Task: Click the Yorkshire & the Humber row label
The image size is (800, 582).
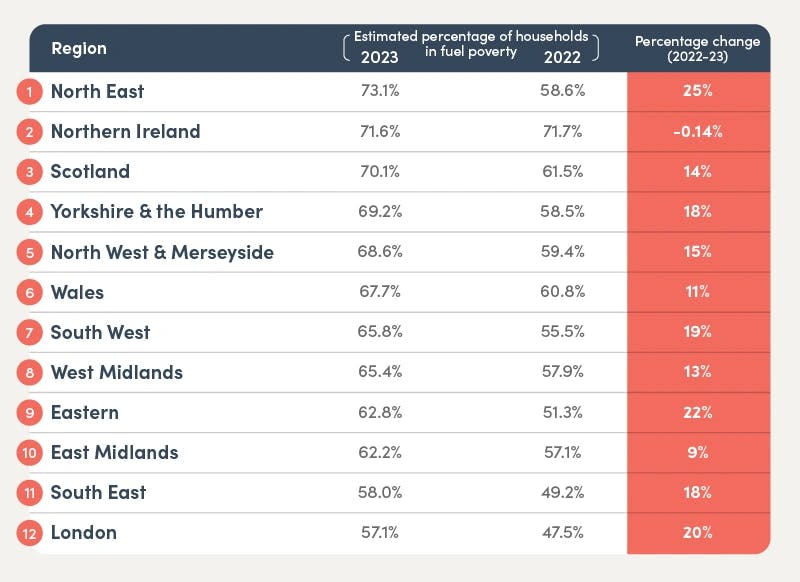Action: pos(156,212)
